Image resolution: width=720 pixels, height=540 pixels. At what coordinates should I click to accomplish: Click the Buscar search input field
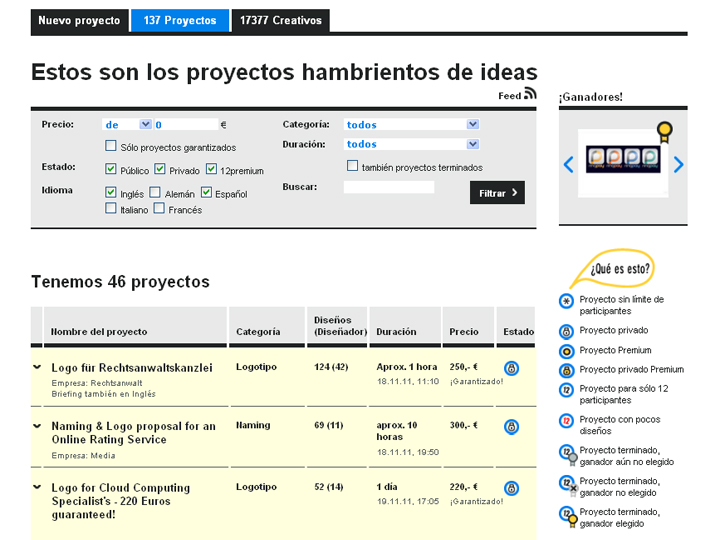pyautogui.click(x=388, y=187)
